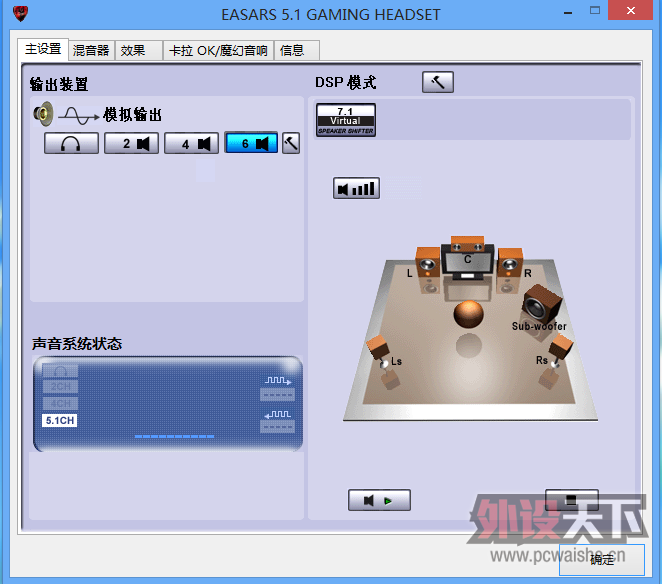Open the DSP 模式 hammer settings button
The height and width of the screenshot is (584, 662).
(437, 82)
